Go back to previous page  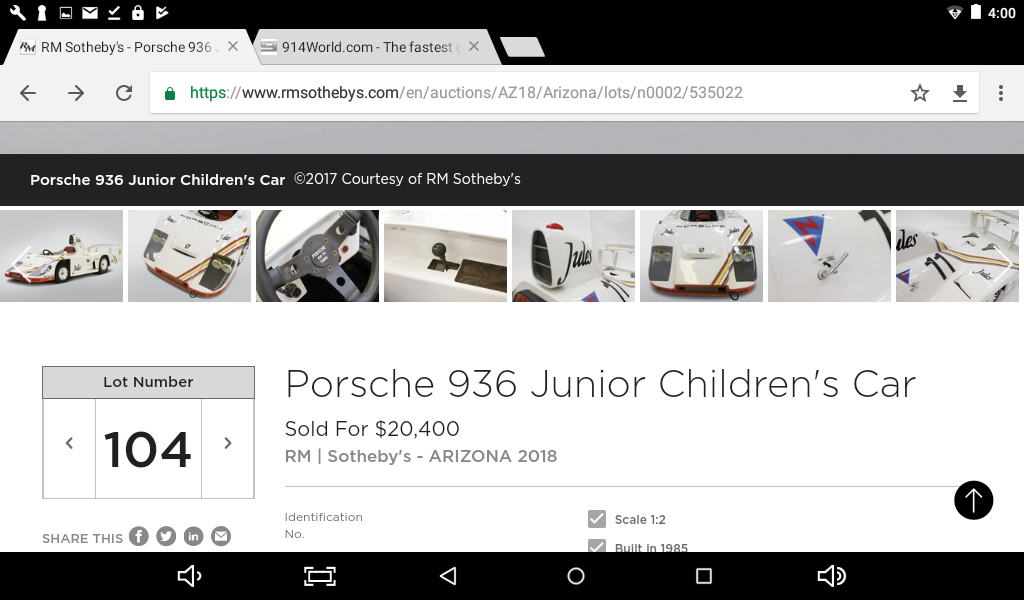[x=28, y=93]
